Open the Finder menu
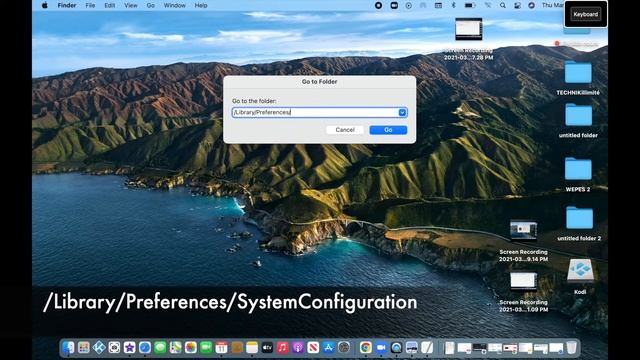 [x=67, y=5]
